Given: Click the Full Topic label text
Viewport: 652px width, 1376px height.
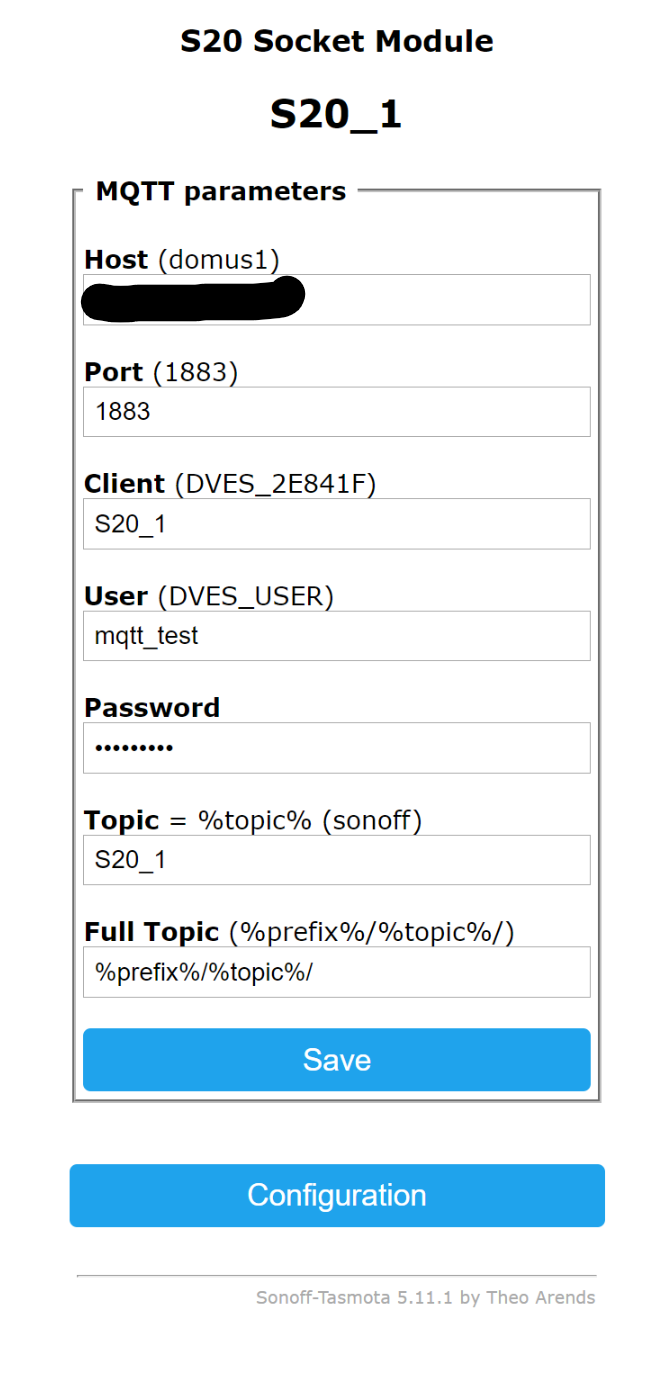Looking at the screenshot, I should pos(299,932).
